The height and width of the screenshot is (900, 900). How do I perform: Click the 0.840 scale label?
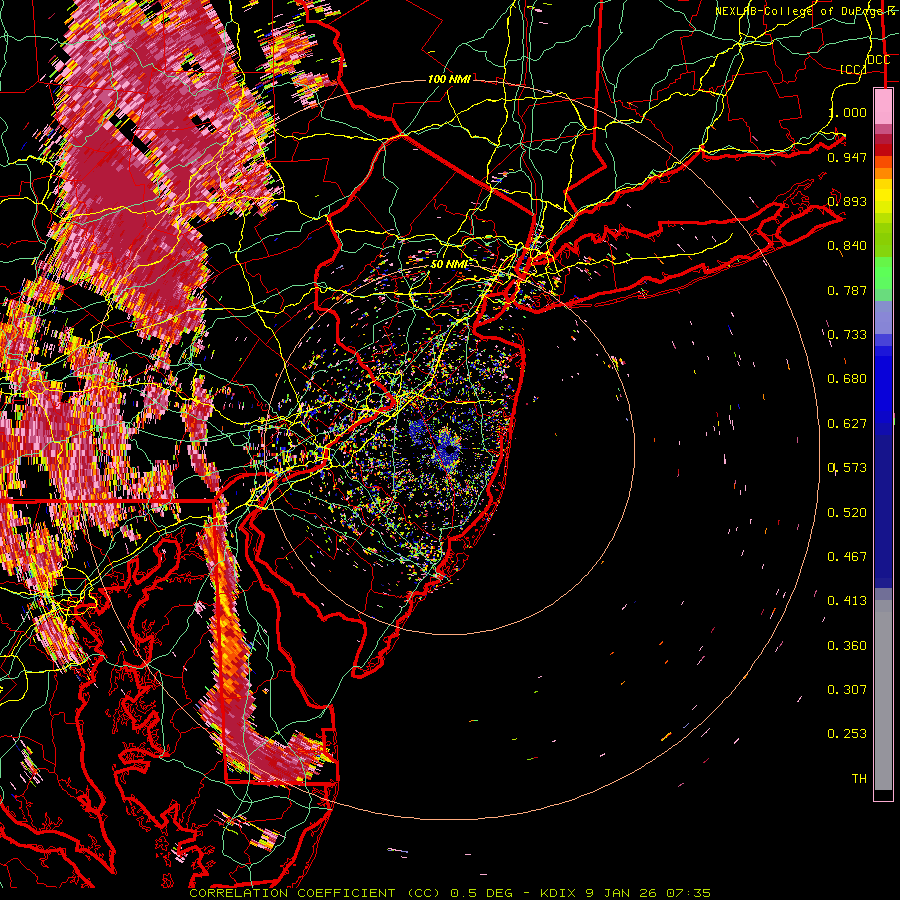click(847, 246)
